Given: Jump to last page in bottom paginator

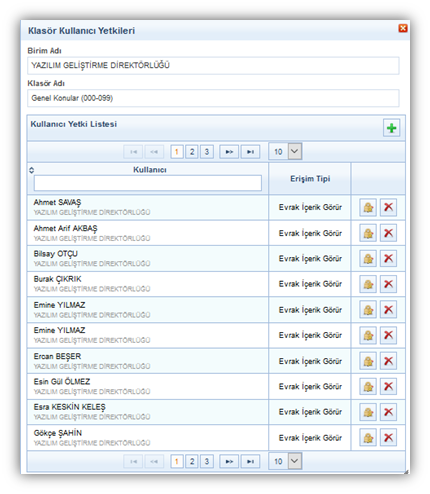Looking at the screenshot, I should point(250,462).
